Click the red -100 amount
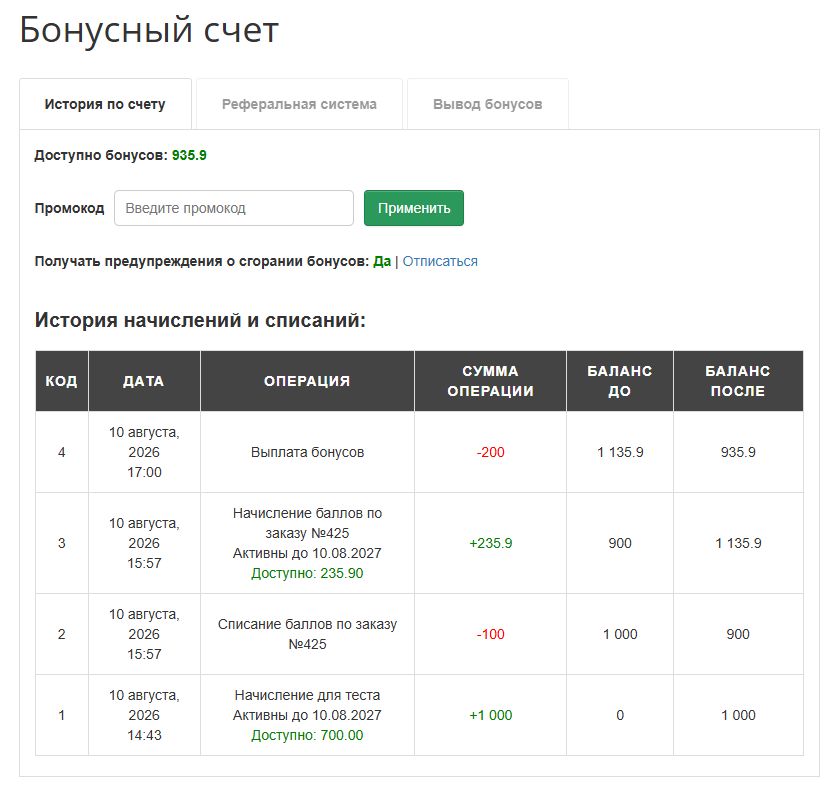This screenshot has height=787, width=840. pyautogui.click(x=491, y=634)
